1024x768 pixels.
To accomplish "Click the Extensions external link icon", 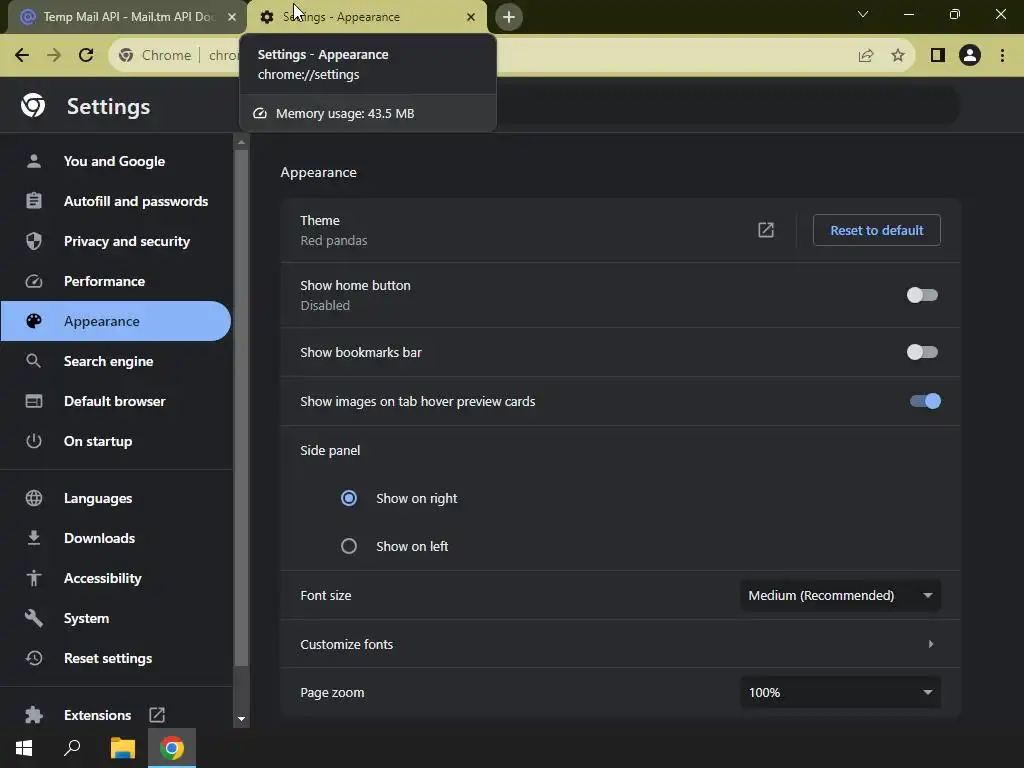I will (x=157, y=714).
